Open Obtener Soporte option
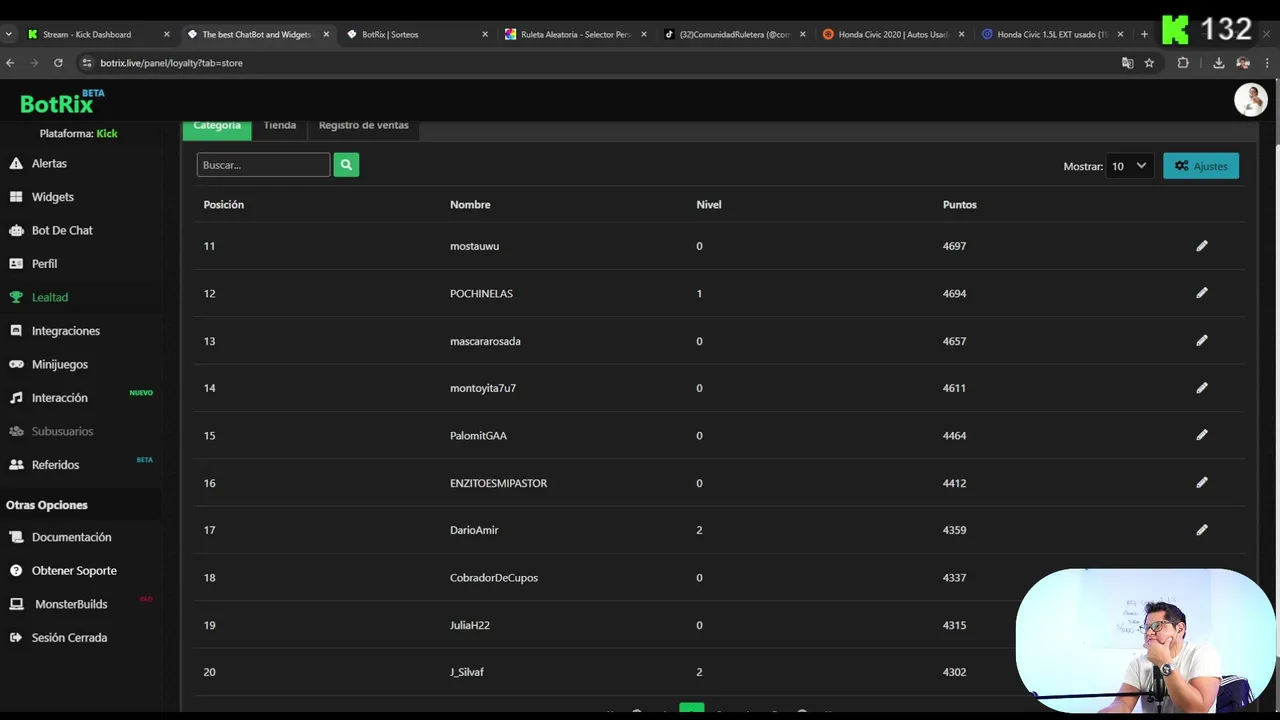 [x=74, y=571]
